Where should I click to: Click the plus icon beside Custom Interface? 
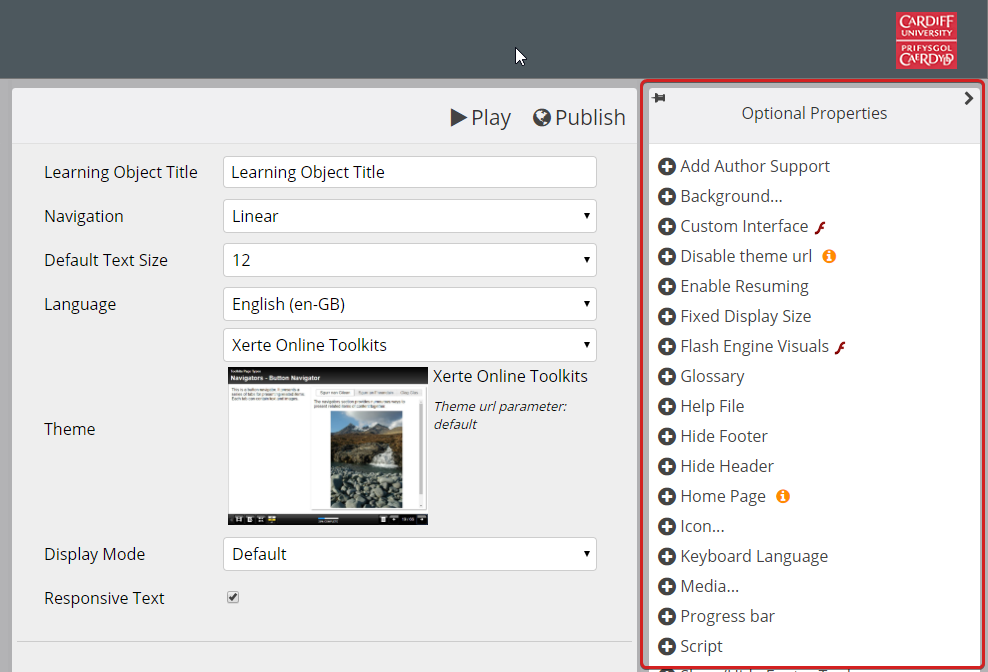[667, 226]
